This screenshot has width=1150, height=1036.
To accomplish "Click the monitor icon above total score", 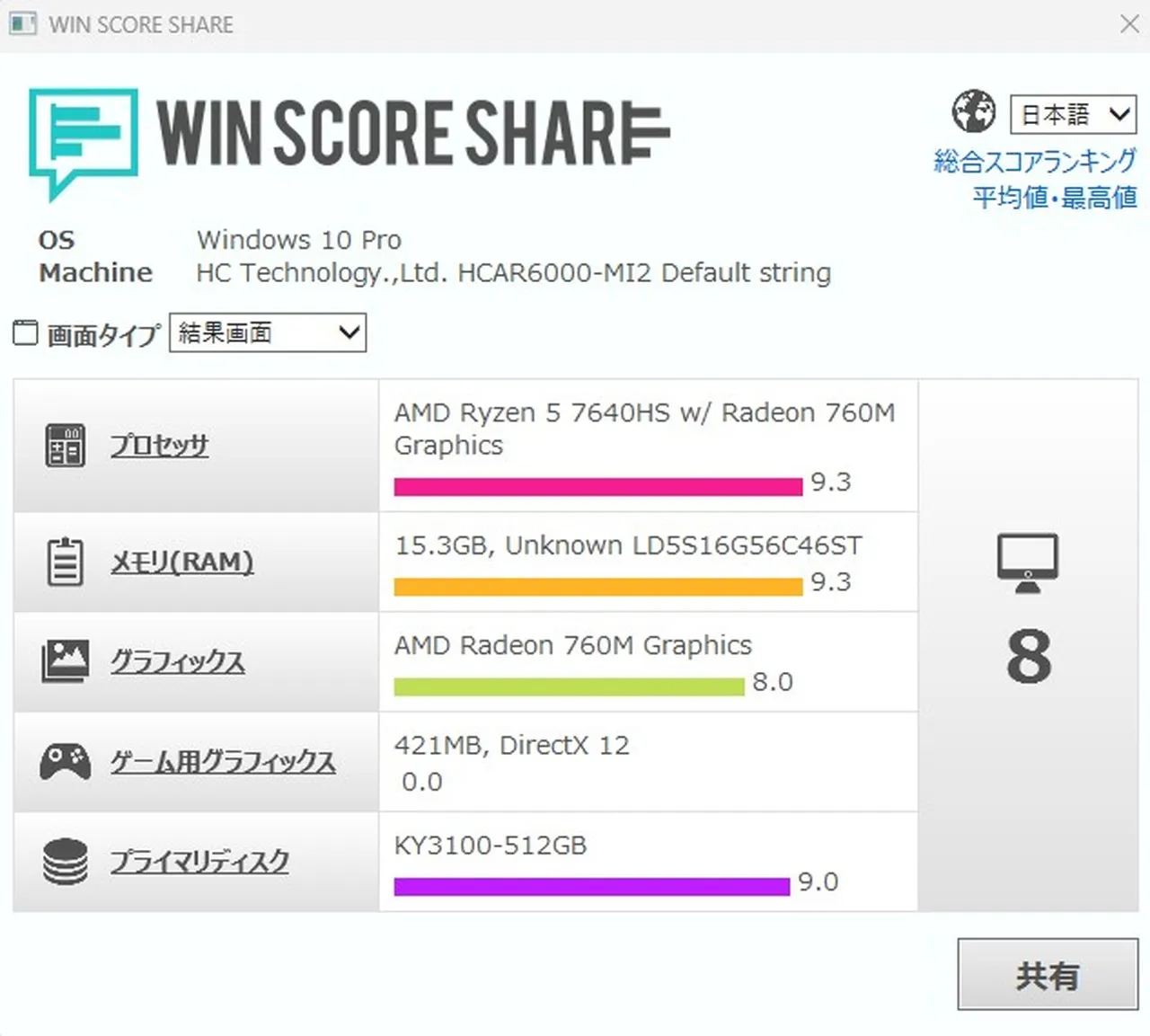I will (x=1028, y=563).
